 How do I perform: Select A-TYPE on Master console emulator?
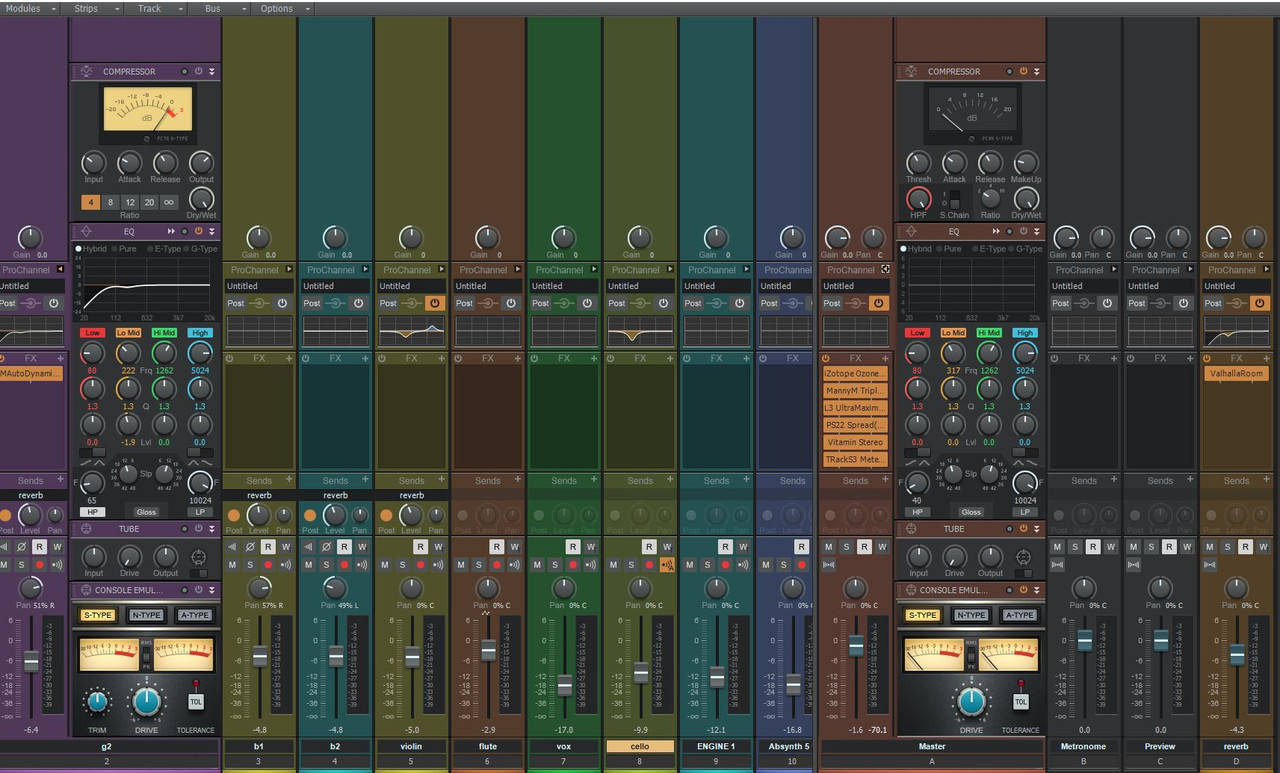tap(1020, 615)
